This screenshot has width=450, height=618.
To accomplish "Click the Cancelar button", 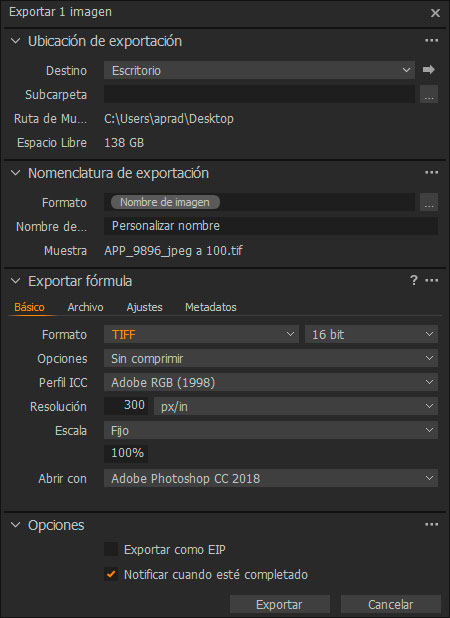I will coord(390,604).
